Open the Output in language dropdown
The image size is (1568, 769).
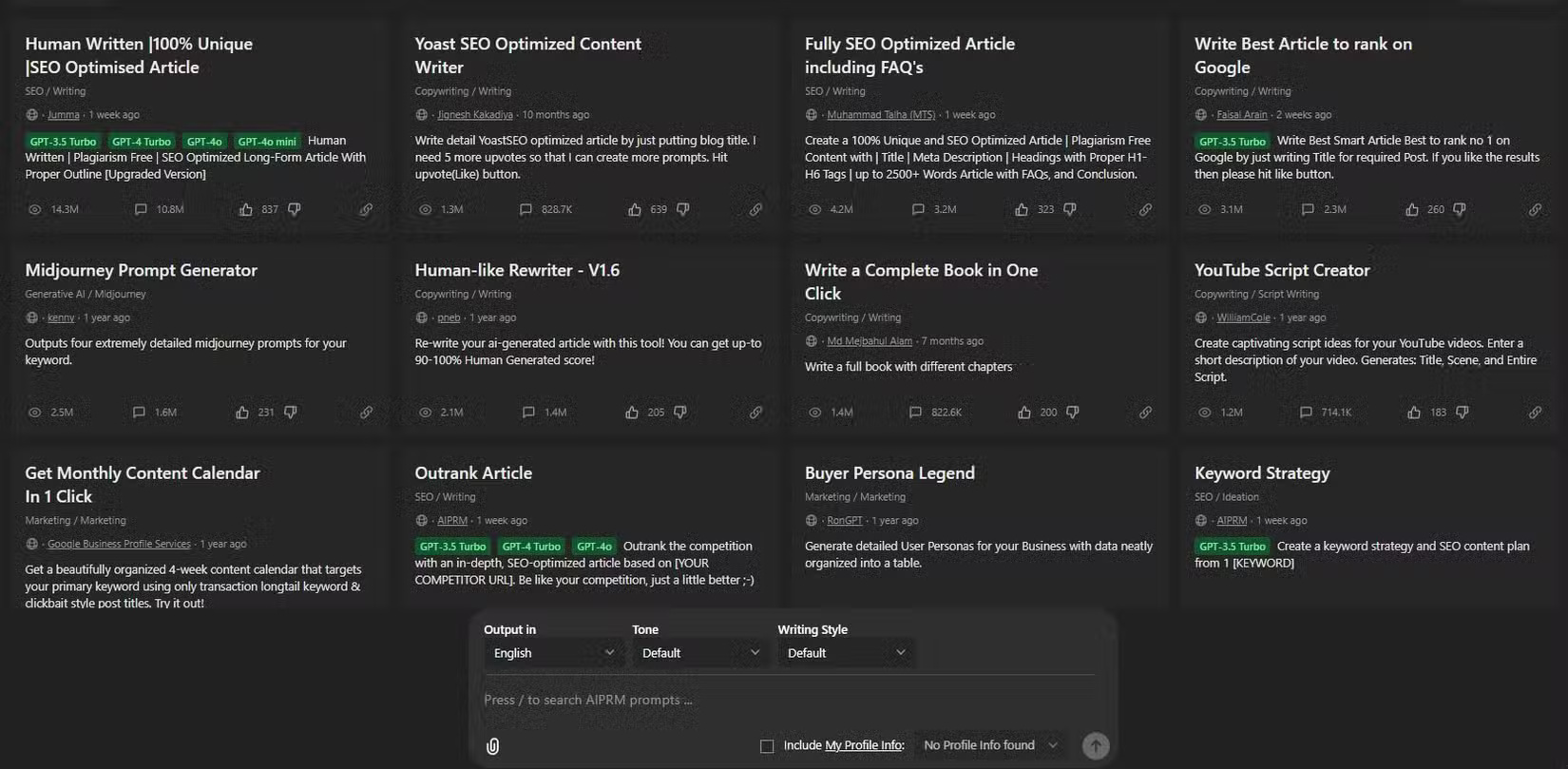pos(552,652)
